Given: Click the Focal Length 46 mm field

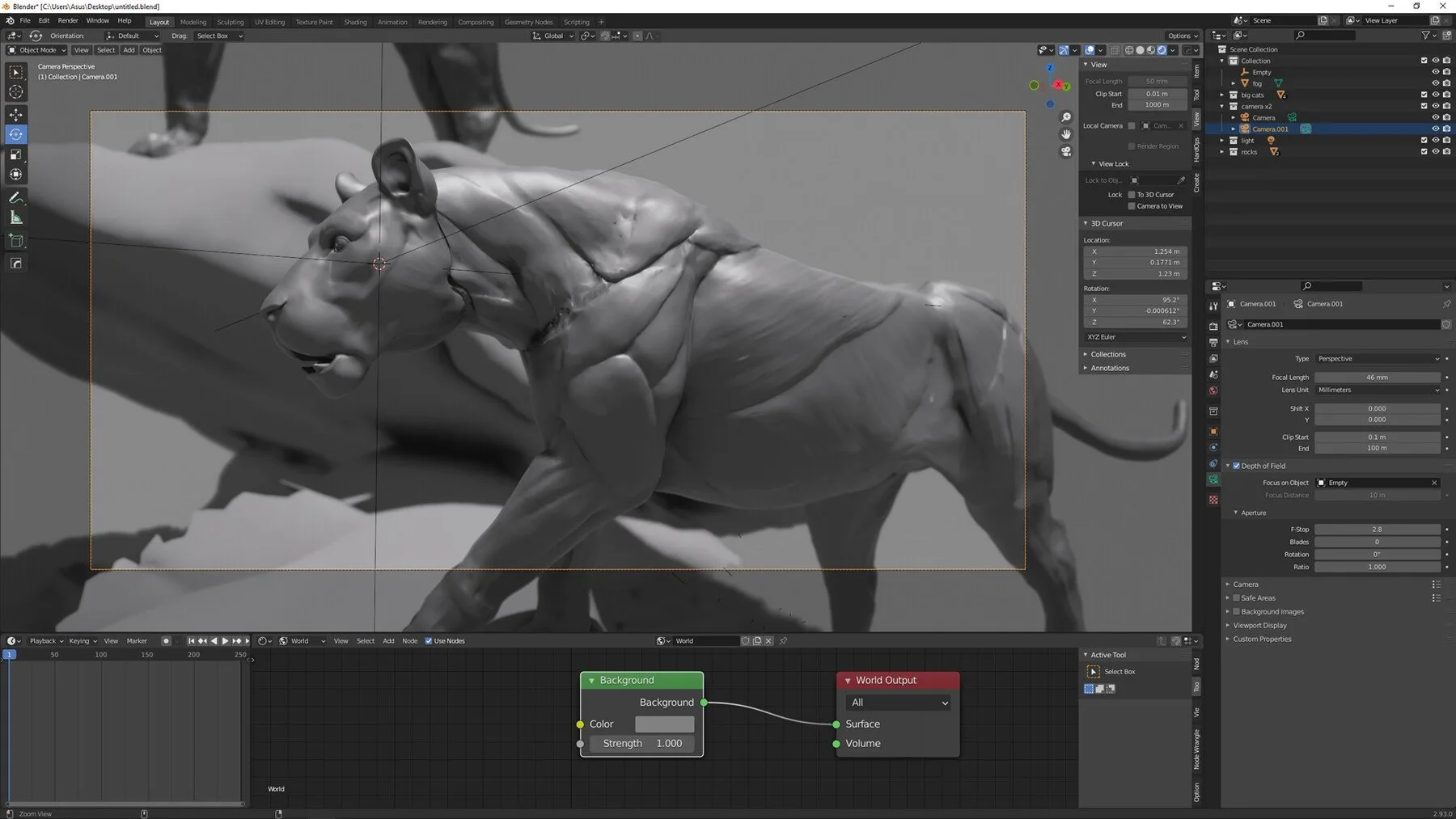Looking at the screenshot, I should (x=1378, y=378).
